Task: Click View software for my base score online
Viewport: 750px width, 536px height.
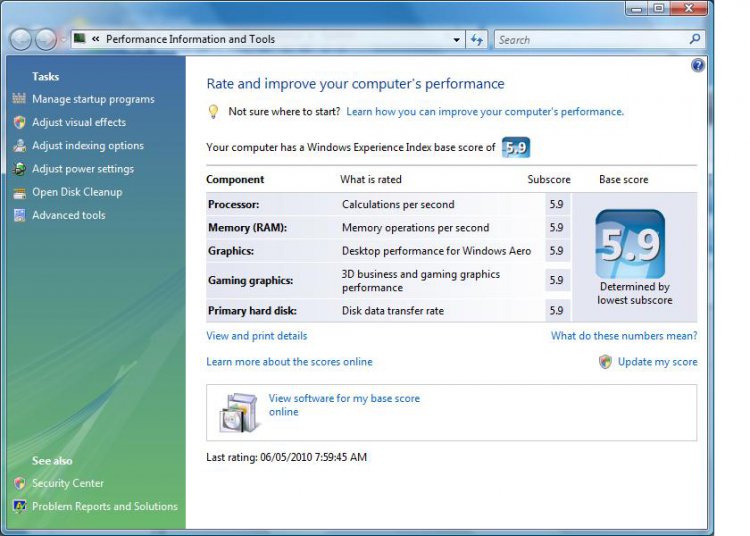Action: click(344, 405)
